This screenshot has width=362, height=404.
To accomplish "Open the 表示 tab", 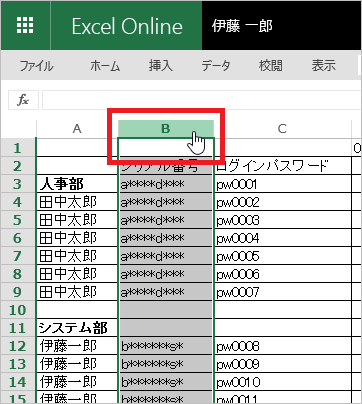I will pos(323,65).
